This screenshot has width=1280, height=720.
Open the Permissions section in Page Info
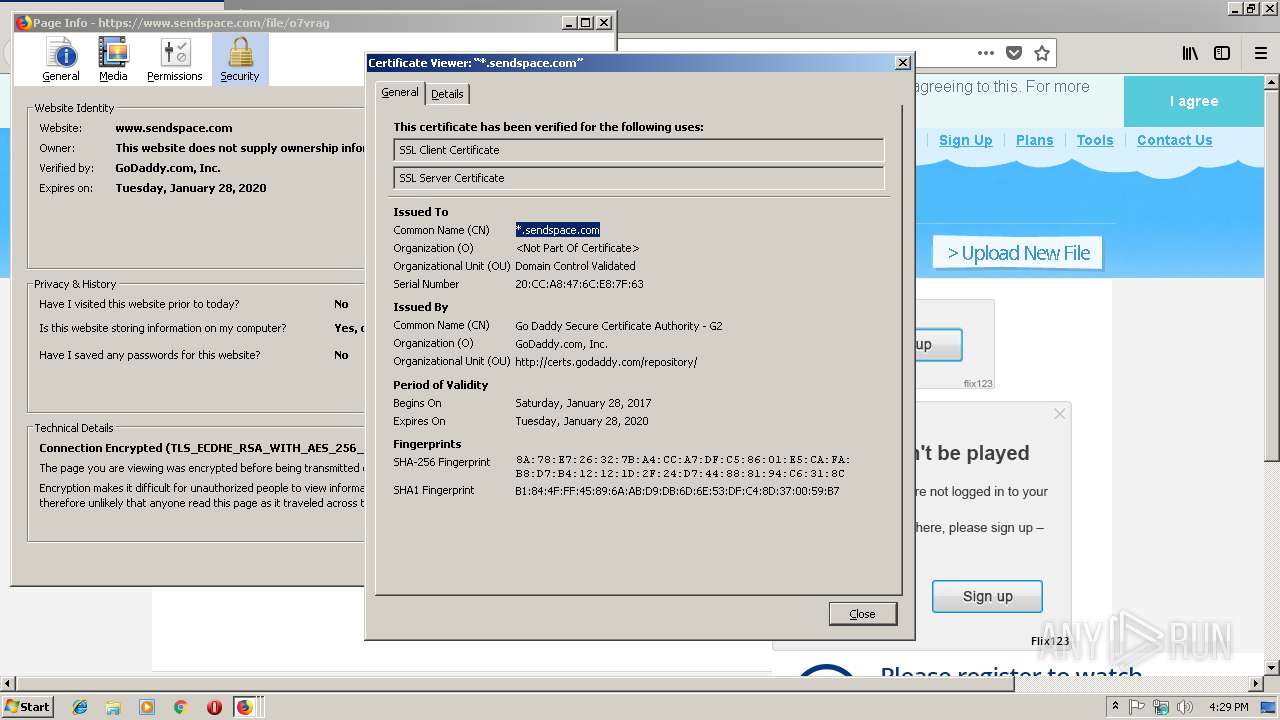click(x=175, y=60)
